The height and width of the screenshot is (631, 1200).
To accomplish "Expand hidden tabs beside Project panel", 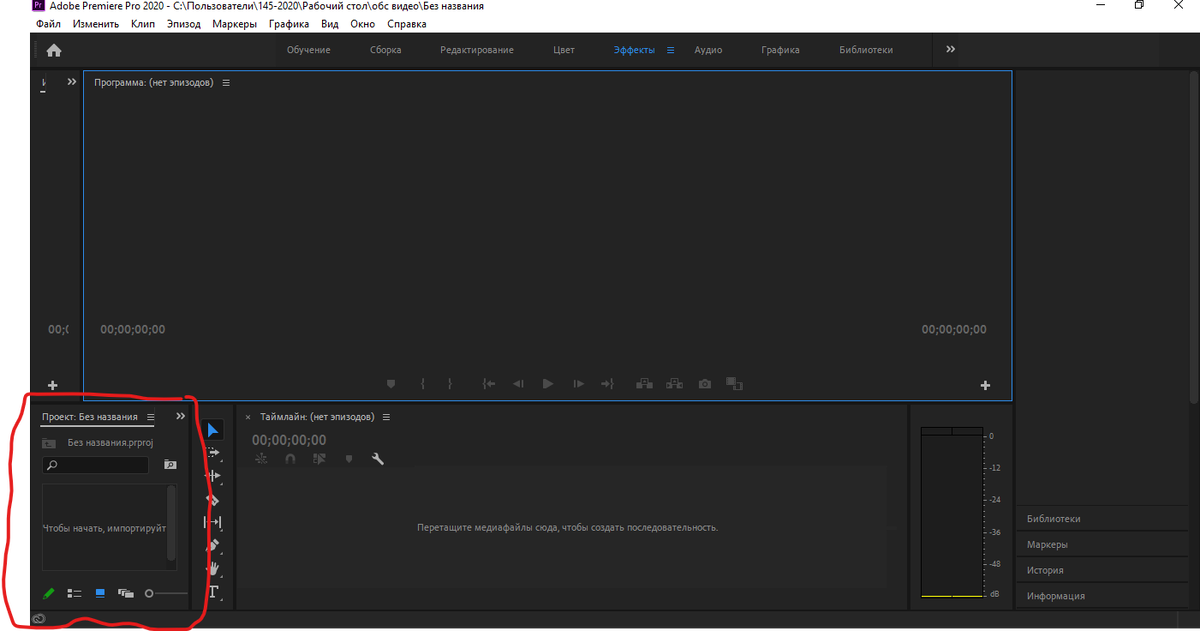I will pyautogui.click(x=180, y=416).
